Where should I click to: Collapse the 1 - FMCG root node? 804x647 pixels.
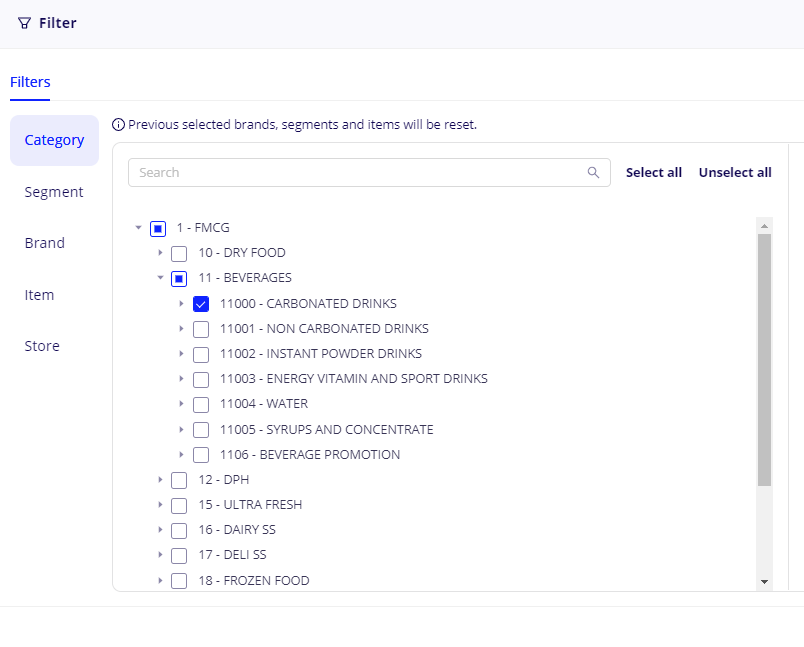(138, 228)
